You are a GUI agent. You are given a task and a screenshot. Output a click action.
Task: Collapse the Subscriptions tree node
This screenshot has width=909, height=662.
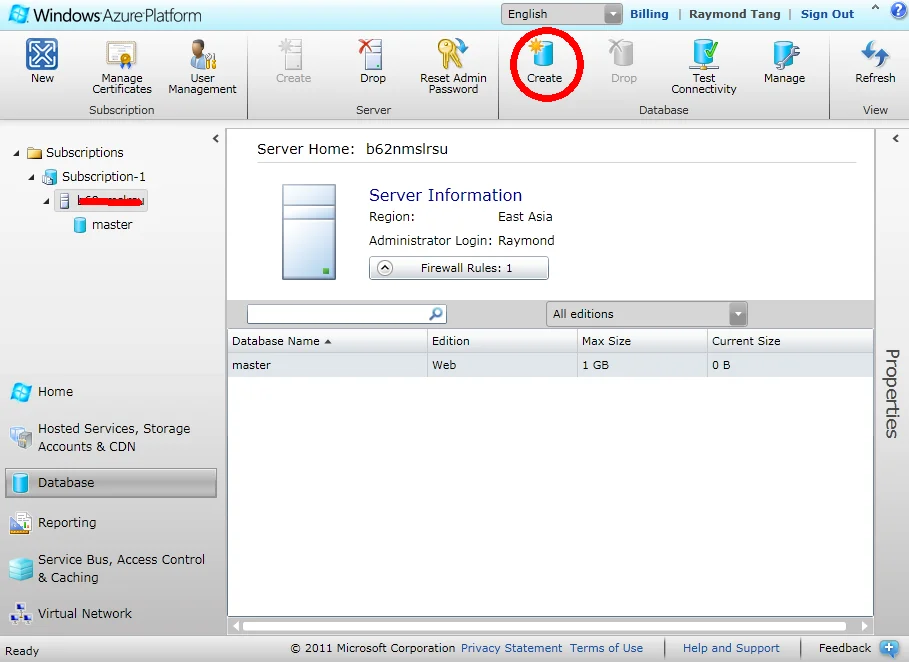tap(17, 153)
